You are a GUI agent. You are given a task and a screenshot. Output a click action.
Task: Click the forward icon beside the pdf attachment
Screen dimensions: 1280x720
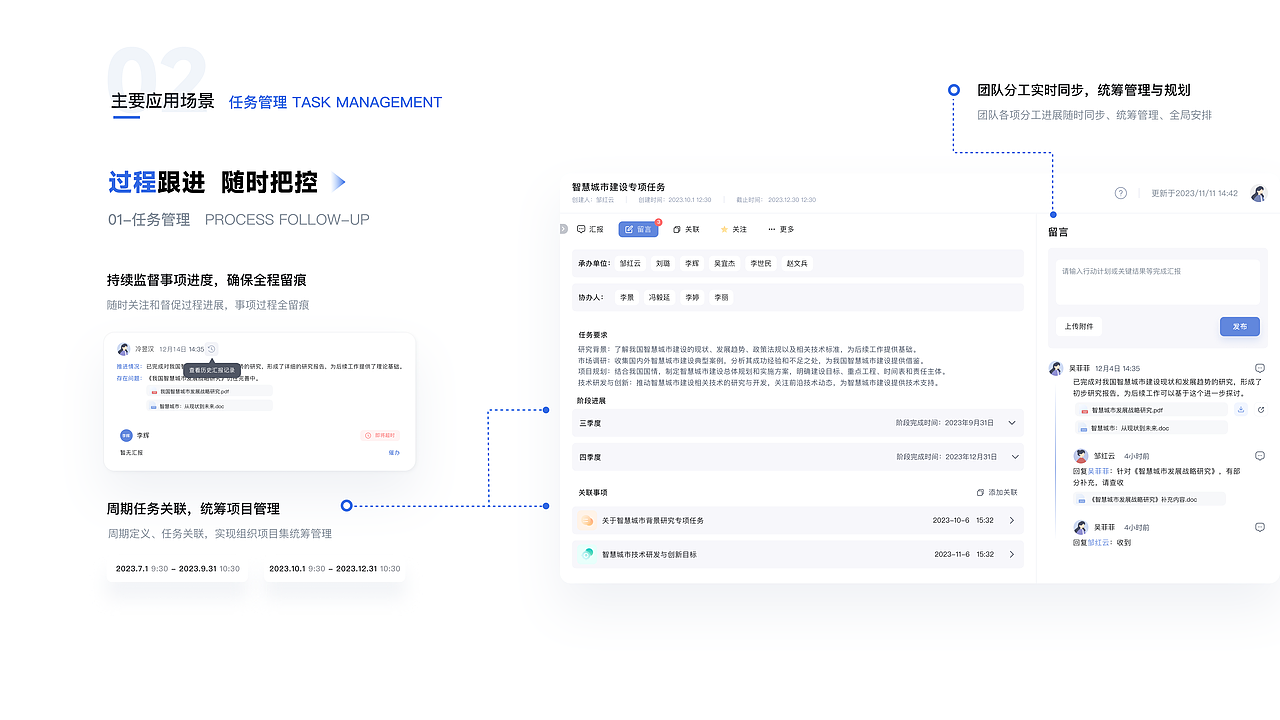click(x=1261, y=410)
